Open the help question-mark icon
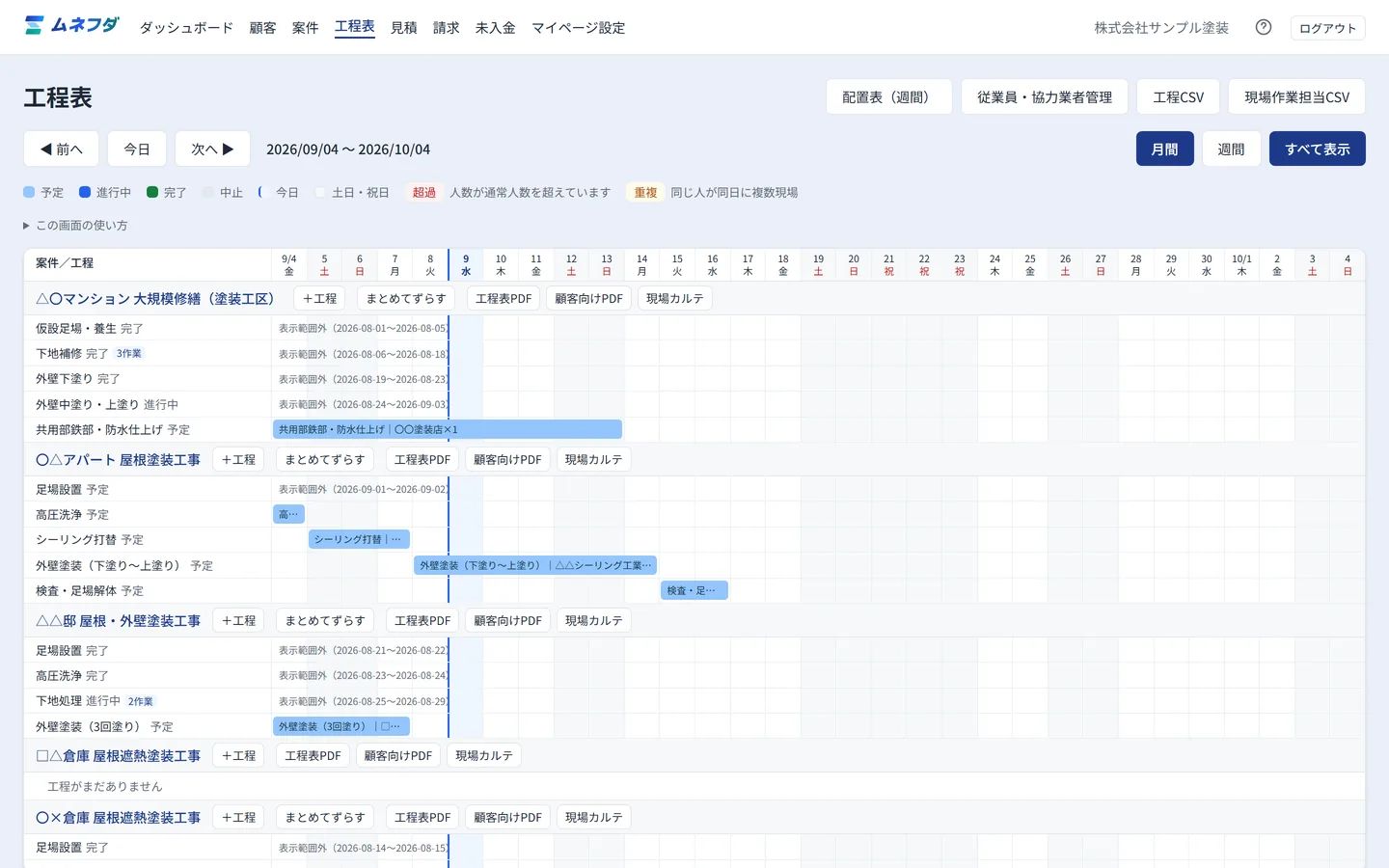 tap(1264, 27)
